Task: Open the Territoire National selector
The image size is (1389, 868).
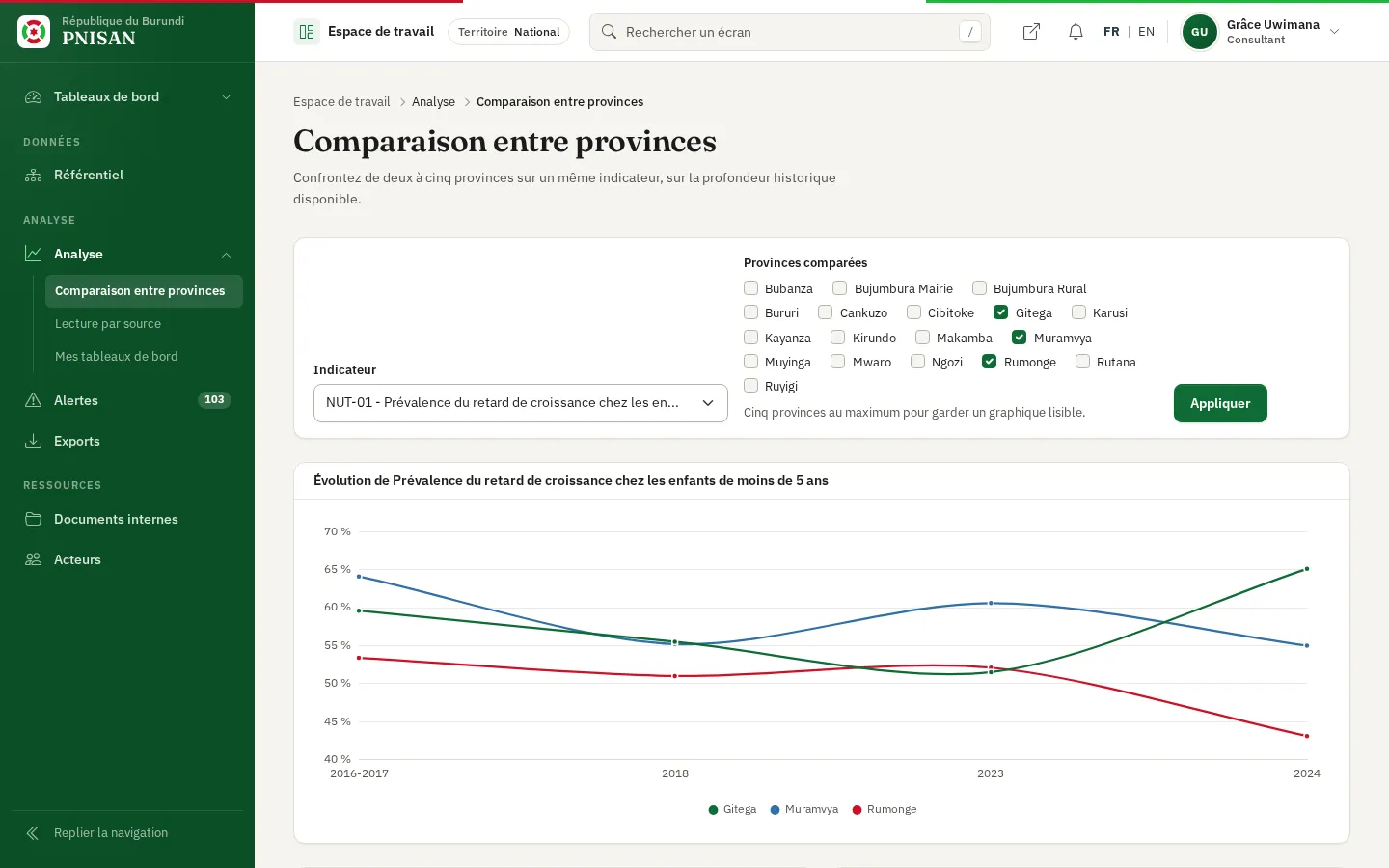Action: pos(508,32)
